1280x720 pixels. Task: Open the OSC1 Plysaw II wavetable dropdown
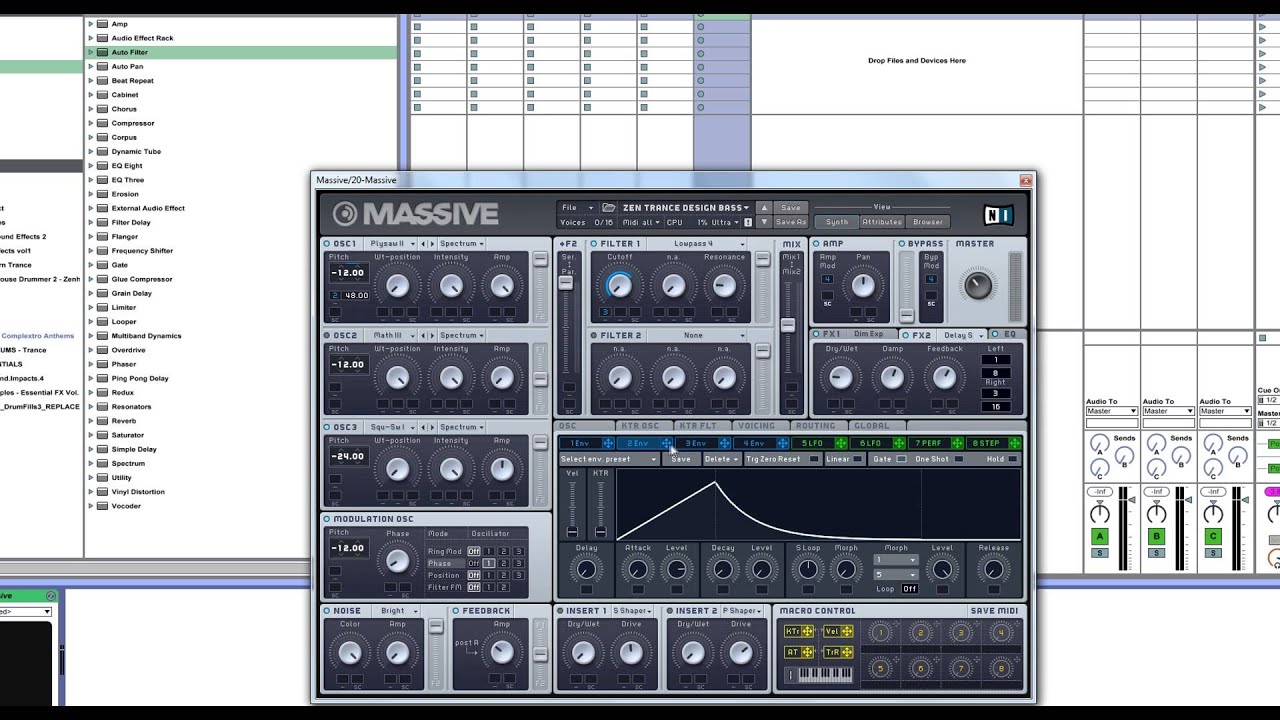pyautogui.click(x=391, y=243)
